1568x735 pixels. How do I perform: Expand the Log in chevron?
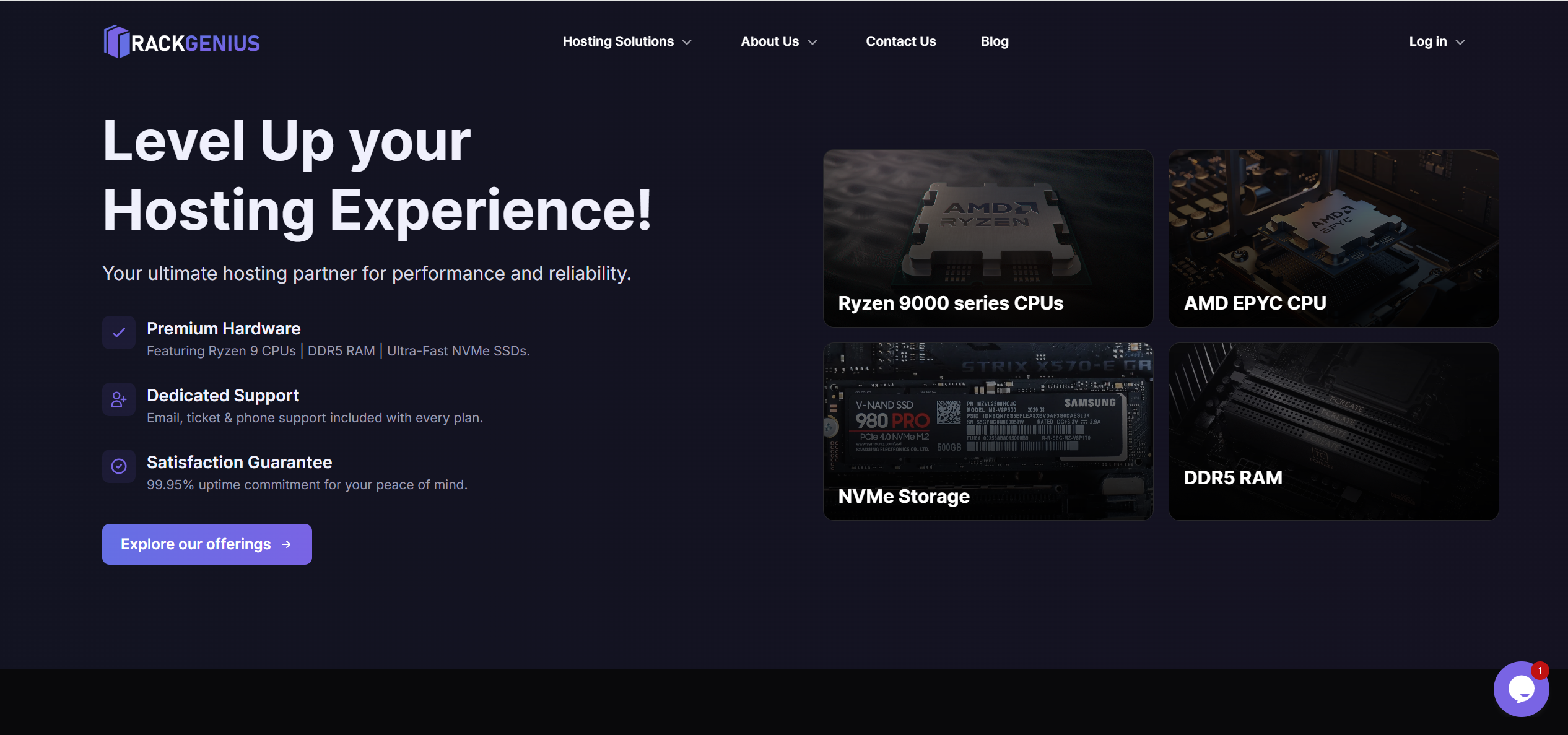[x=1460, y=42]
